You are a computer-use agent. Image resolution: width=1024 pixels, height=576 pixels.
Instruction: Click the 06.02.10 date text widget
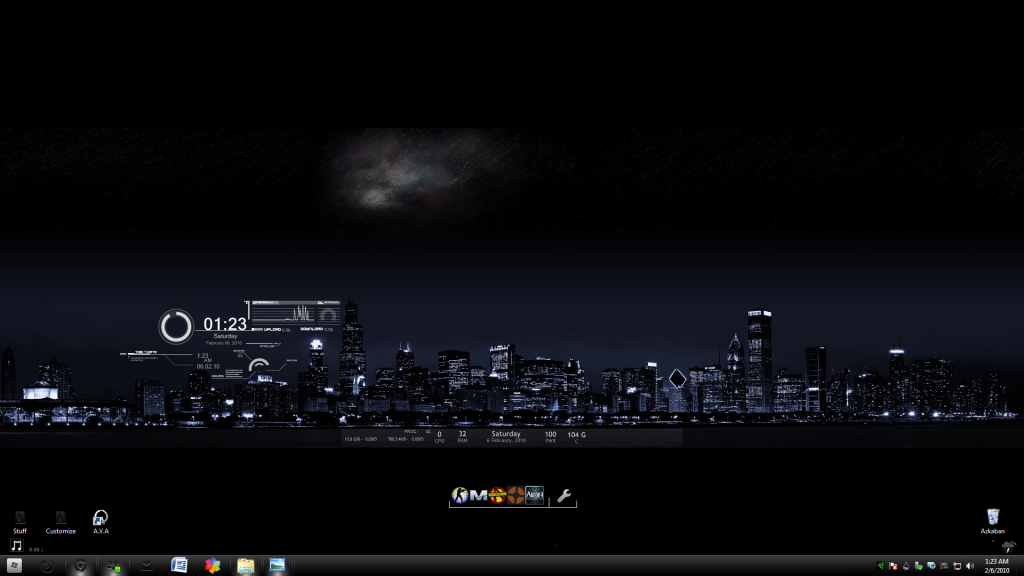tap(208, 366)
